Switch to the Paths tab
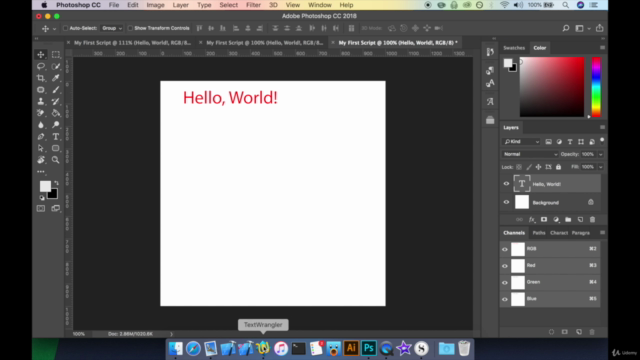Image resolution: width=640 pixels, height=360 pixels. pyautogui.click(x=539, y=233)
